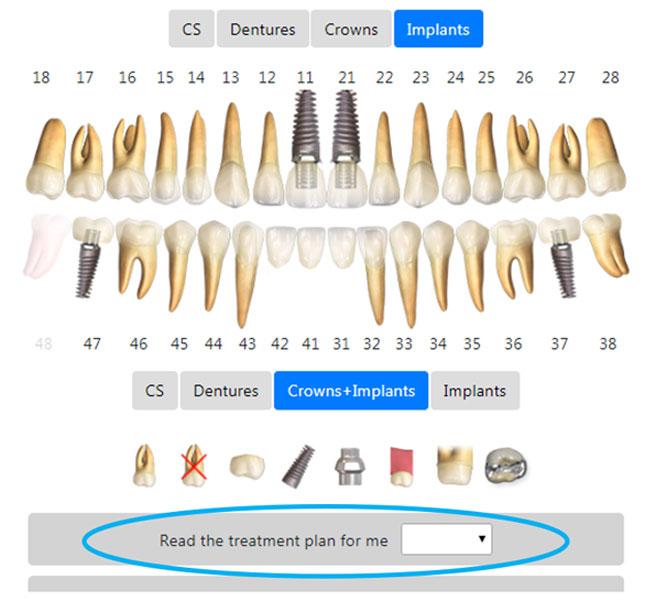Select faded wisdom tooth 48
Viewport: 660px width, 600px height.
click(x=46, y=245)
